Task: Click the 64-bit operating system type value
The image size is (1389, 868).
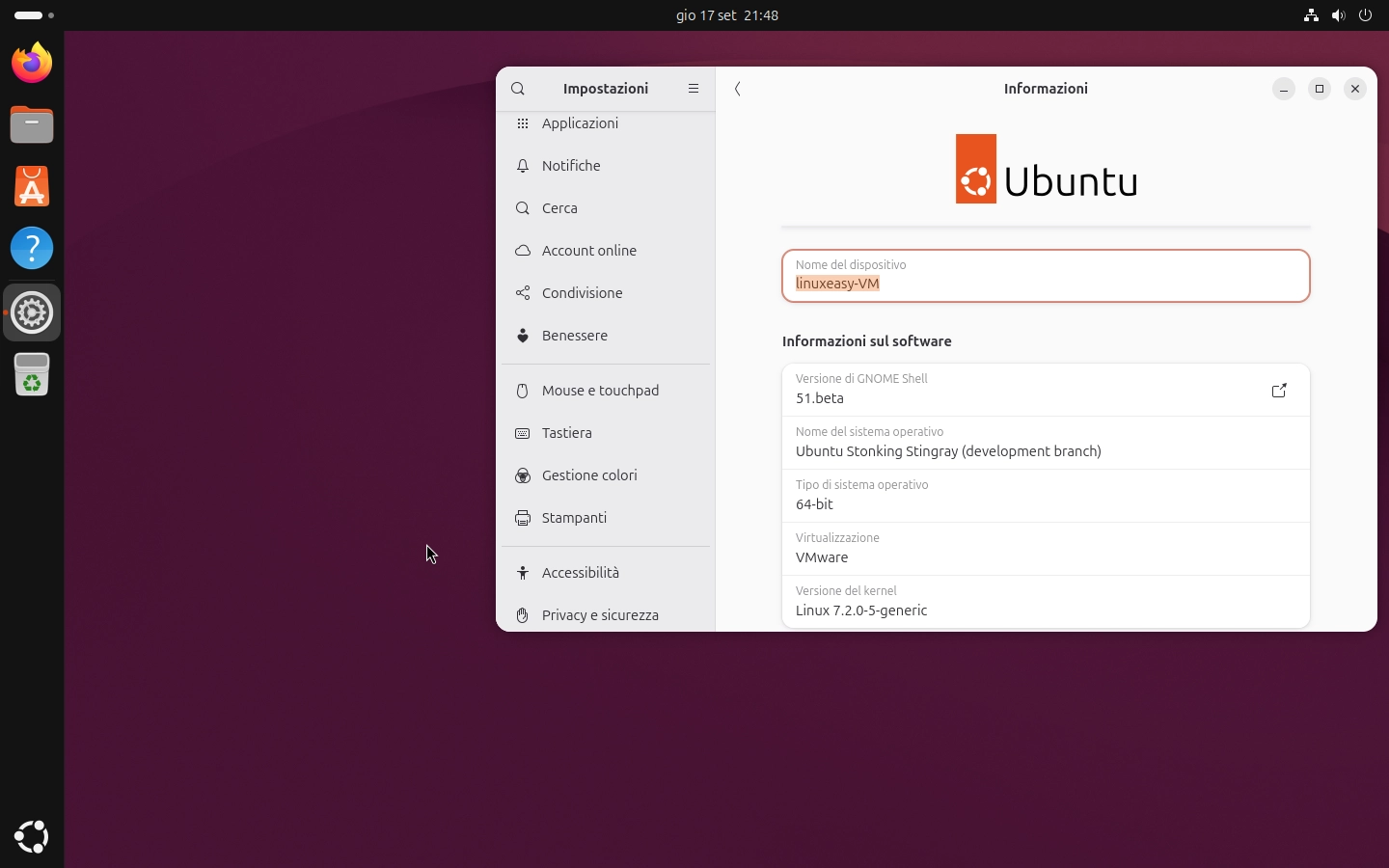Action: point(814,504)
